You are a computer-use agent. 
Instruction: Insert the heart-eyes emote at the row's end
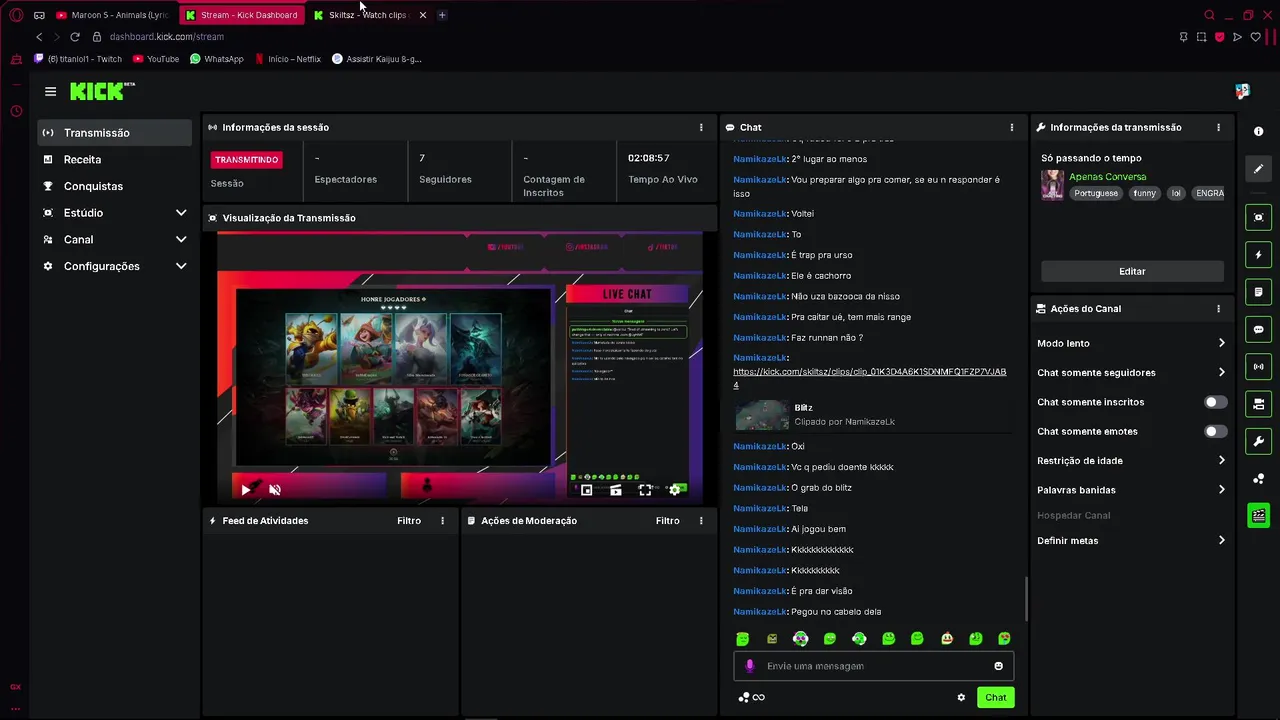pyautogui.click(x=1004, y=639)
